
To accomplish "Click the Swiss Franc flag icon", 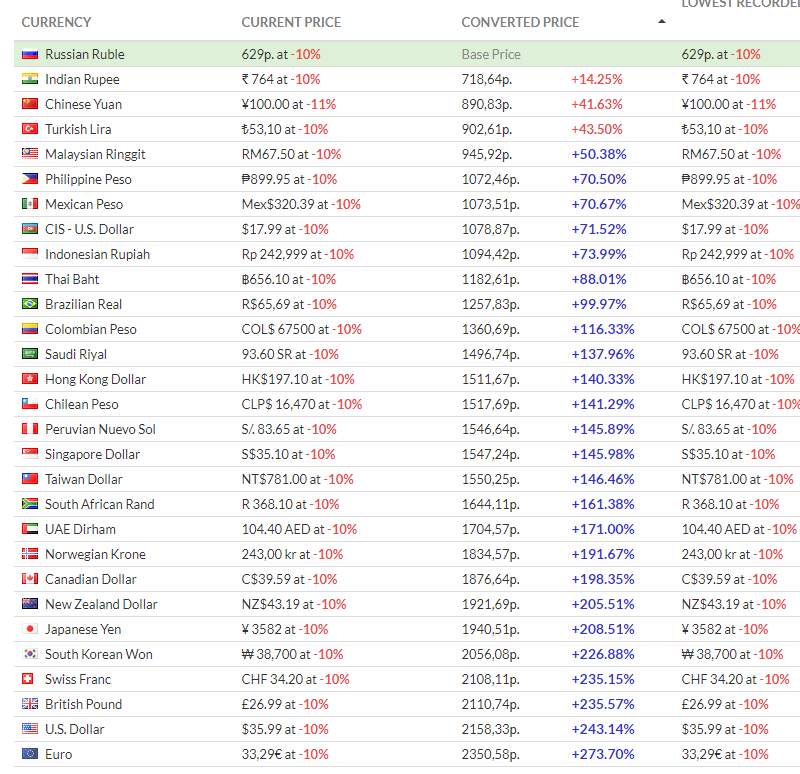I will [29, 679].
